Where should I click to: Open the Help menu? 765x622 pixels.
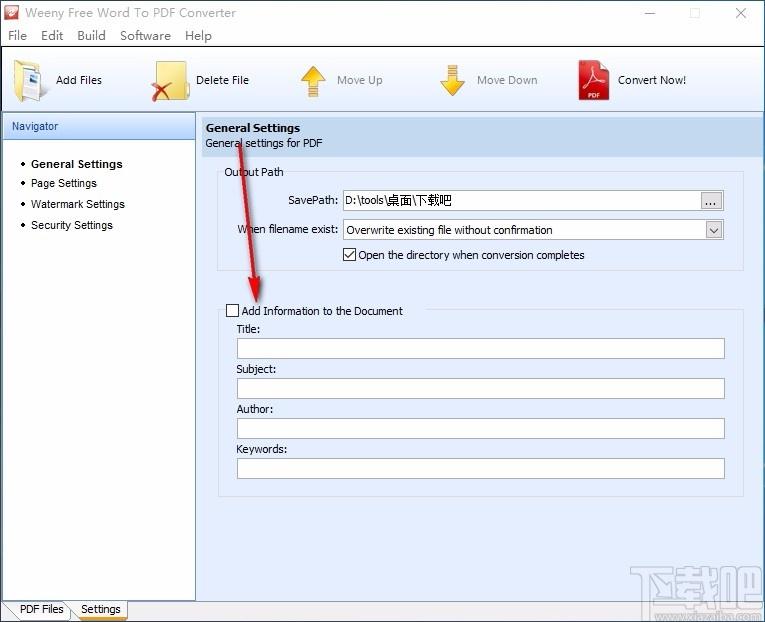(x=198, y=36)
